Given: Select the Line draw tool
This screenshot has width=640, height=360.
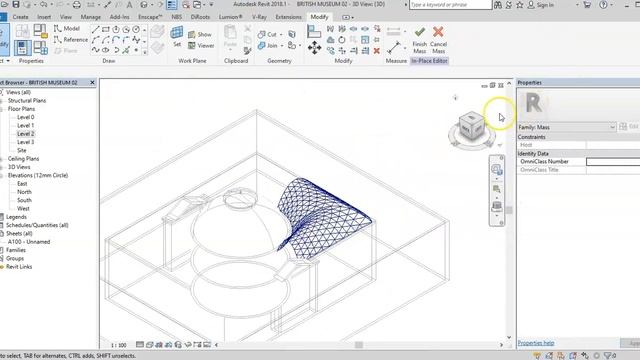Looking at the screenshot, I should click(96, 29).
